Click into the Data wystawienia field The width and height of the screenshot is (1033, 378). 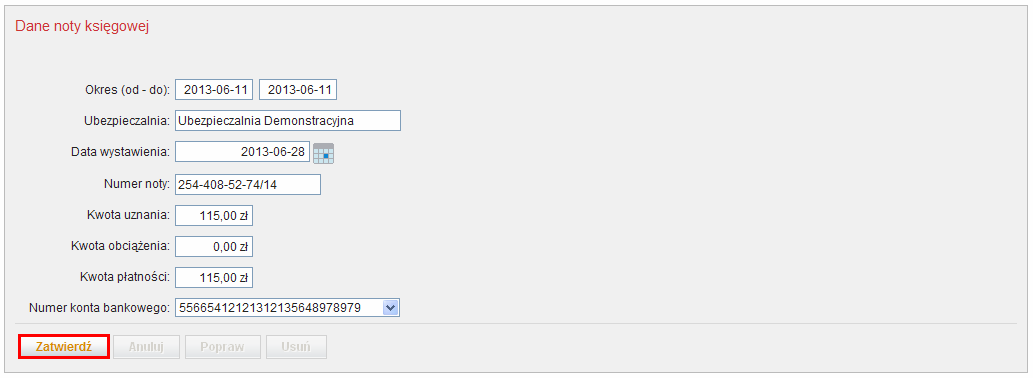click(x=242, y=152)
